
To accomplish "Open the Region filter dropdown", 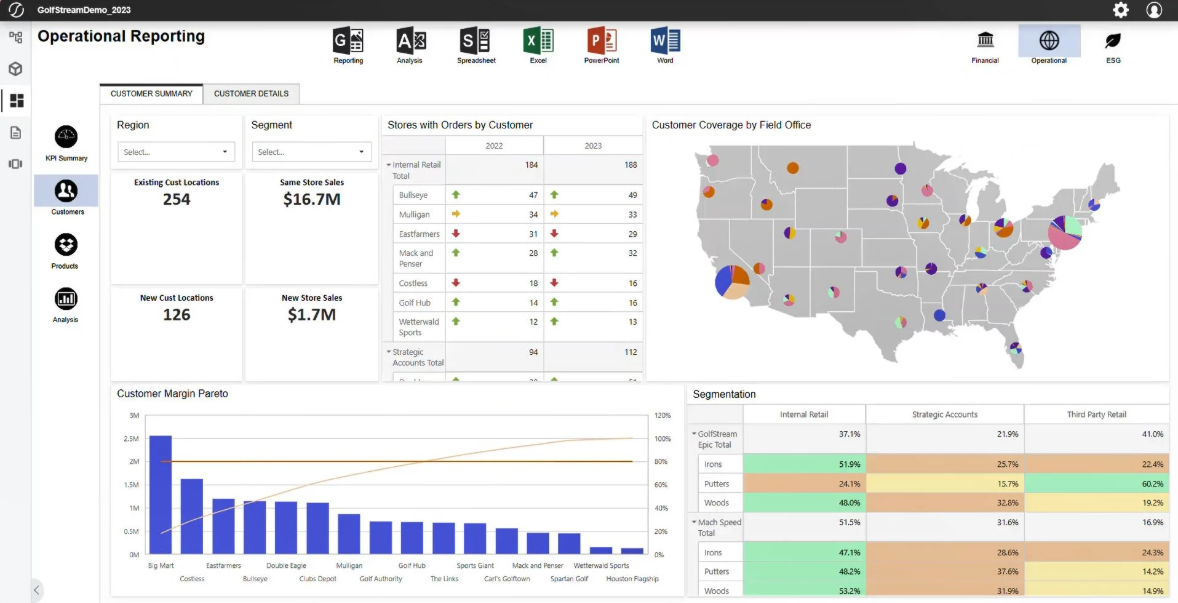I will point(176,151).
